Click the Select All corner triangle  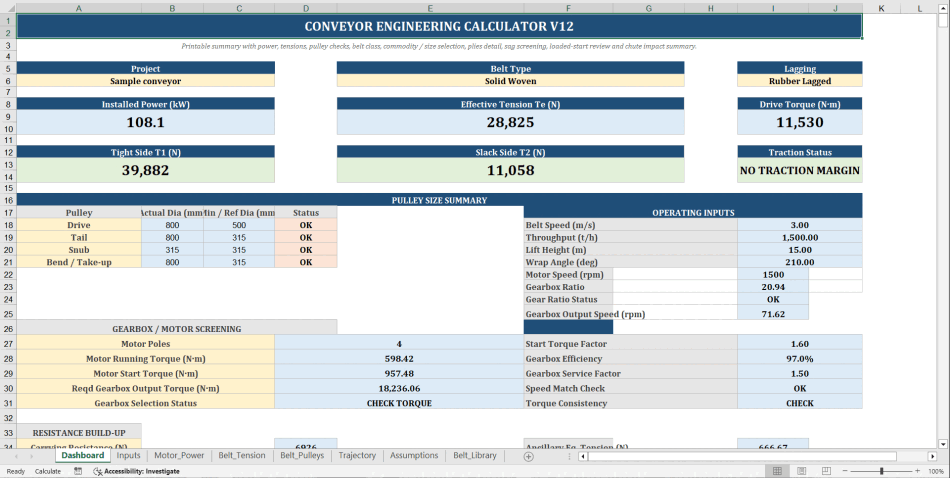coord(8,8)
